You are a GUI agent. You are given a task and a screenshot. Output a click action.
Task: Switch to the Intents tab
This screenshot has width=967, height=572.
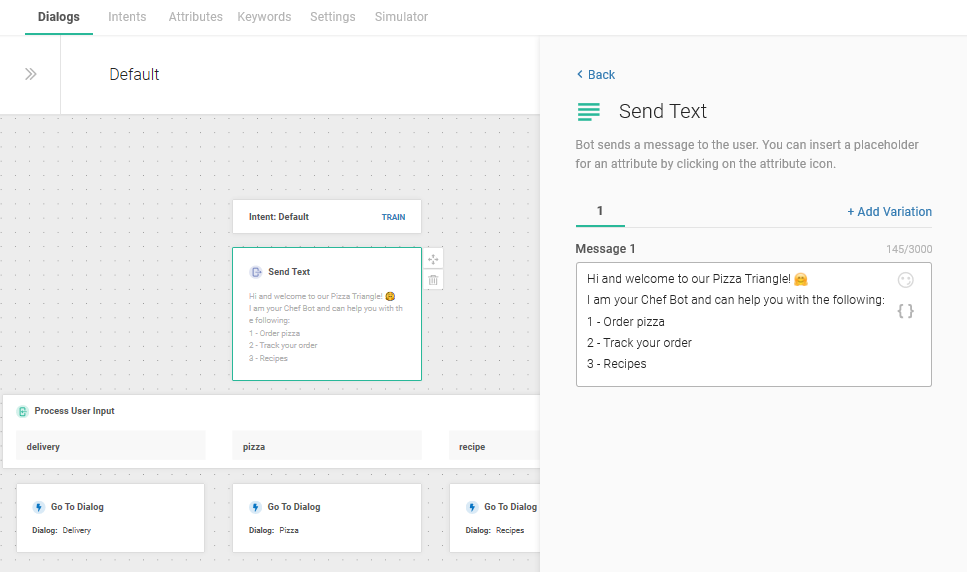click(x=127, y=17)
